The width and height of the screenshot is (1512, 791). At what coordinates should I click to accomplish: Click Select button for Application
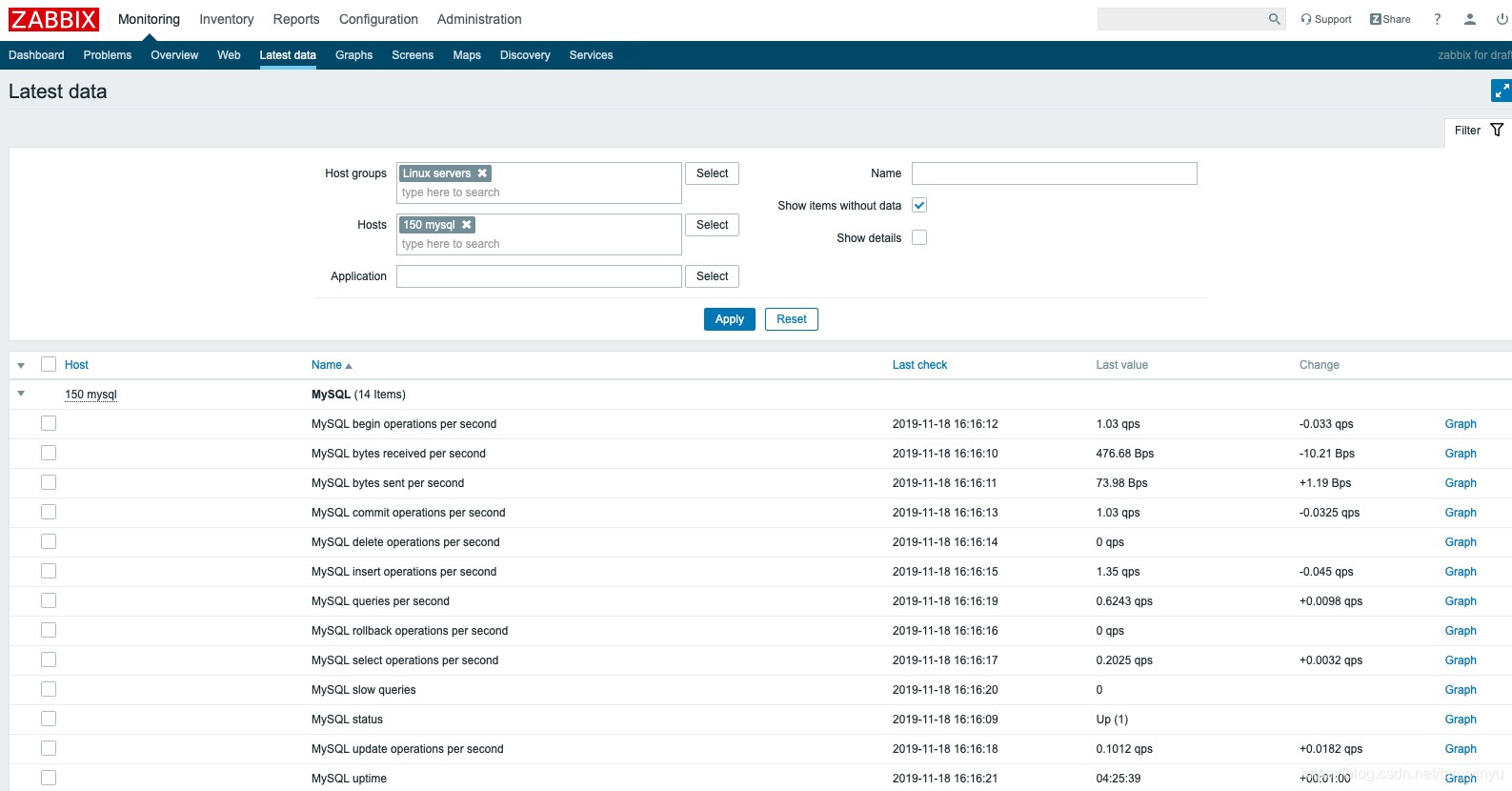[712, 276]
